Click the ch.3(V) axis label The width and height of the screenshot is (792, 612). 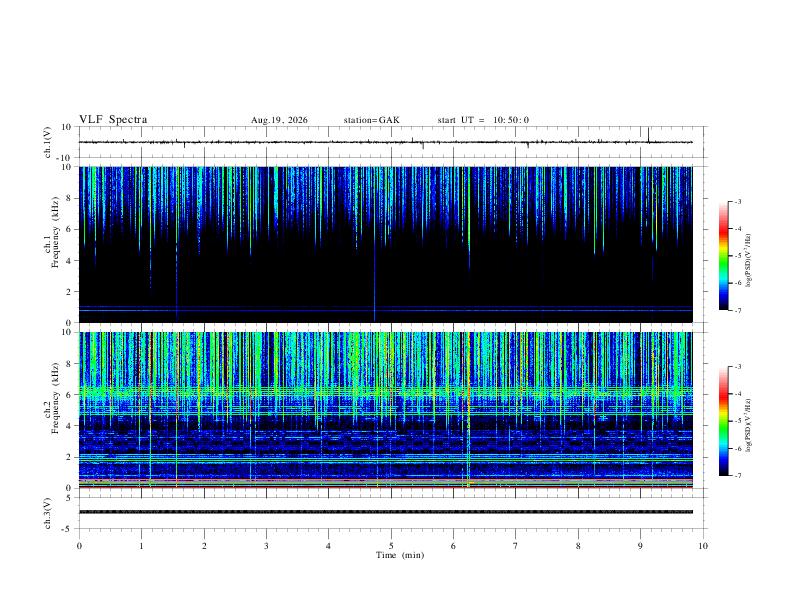[48, 513]
